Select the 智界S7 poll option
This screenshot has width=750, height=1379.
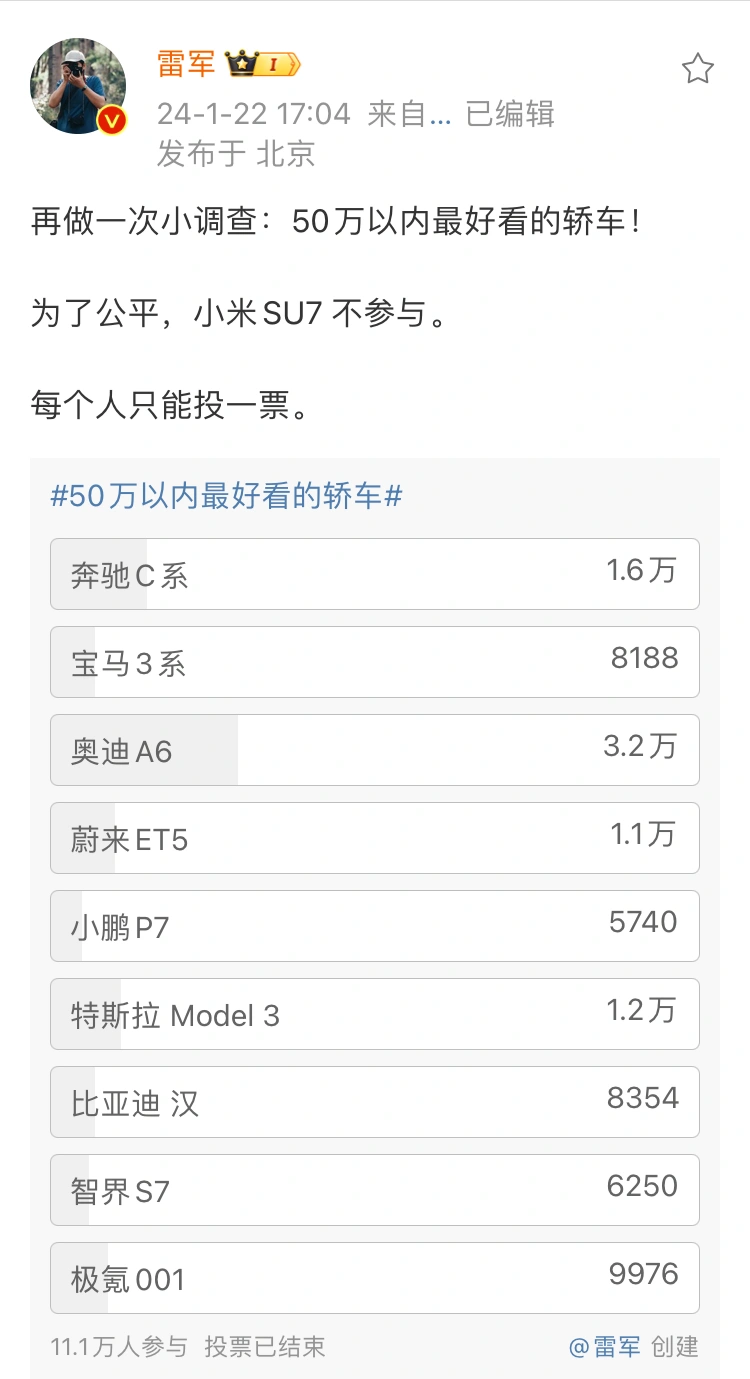(x=375, y=1190)
